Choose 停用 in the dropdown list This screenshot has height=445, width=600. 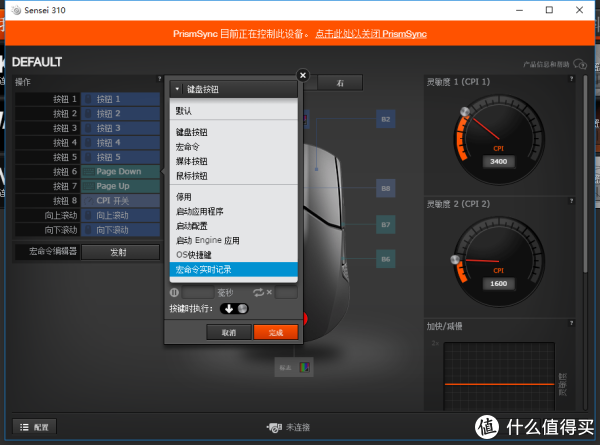pos(233,197)
